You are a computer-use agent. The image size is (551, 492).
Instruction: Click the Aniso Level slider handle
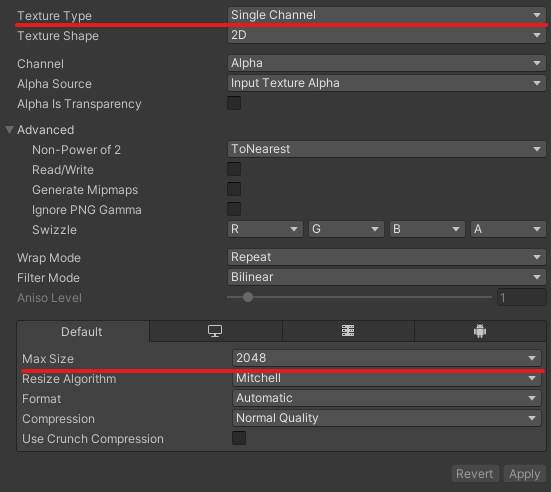pos(248,297)
